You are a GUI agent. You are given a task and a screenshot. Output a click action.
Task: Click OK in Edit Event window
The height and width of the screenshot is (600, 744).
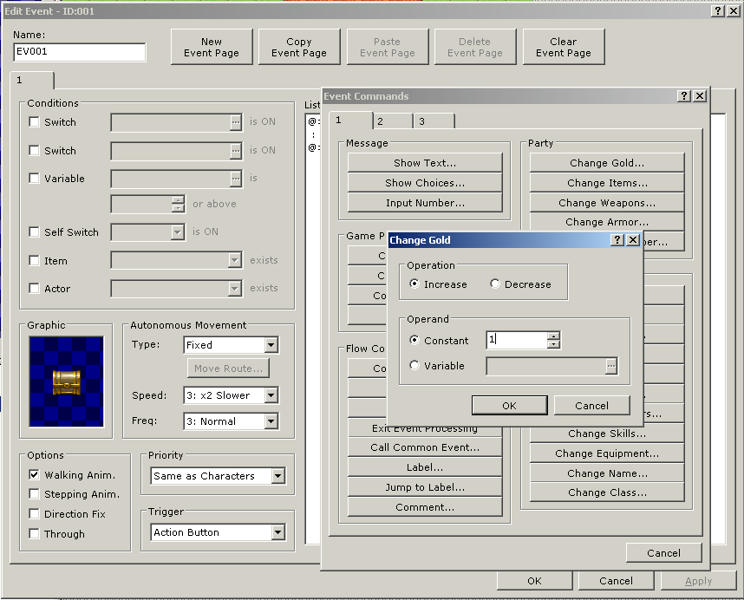coord(534,581)
